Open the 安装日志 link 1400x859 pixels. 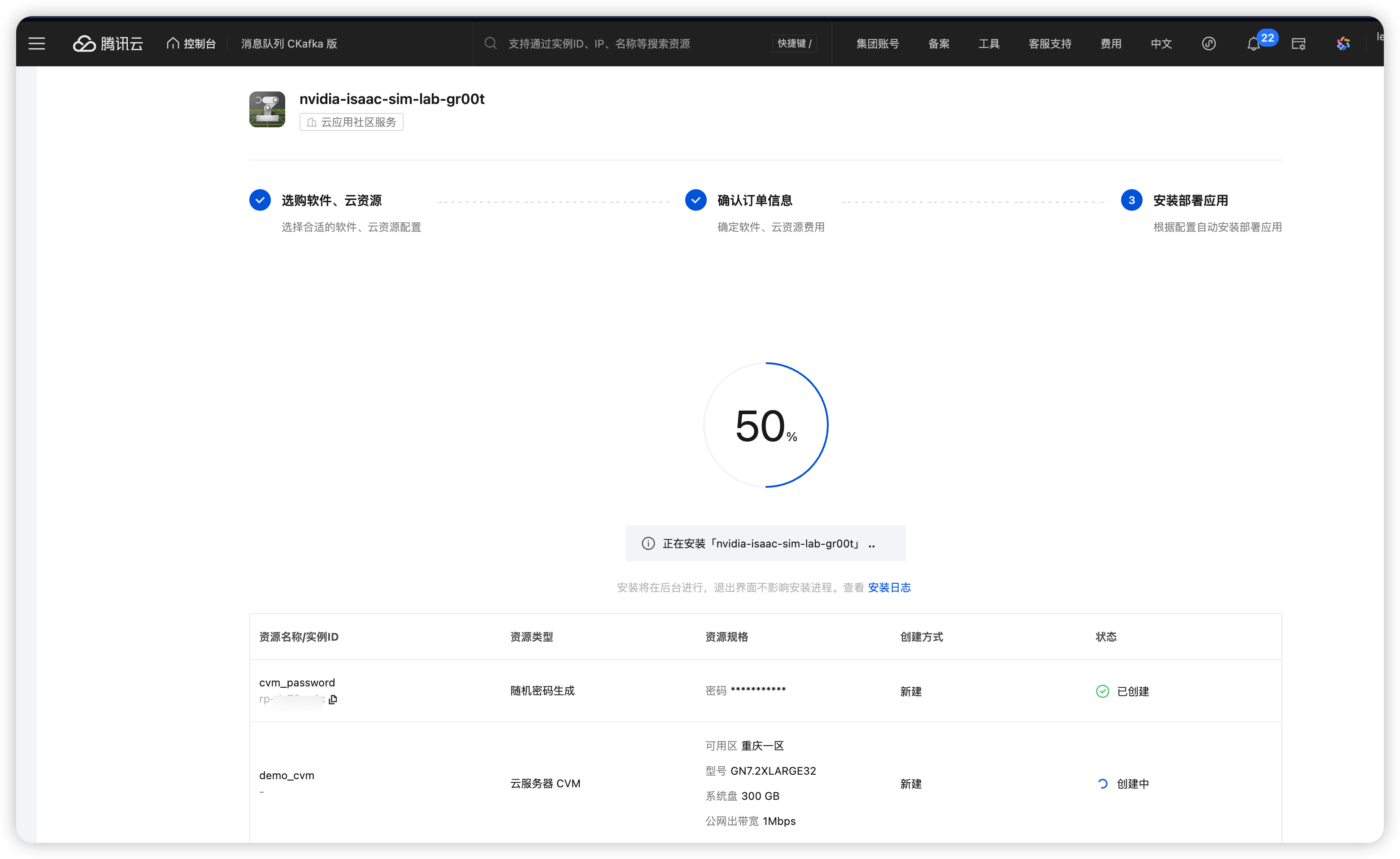click(889, 587)
